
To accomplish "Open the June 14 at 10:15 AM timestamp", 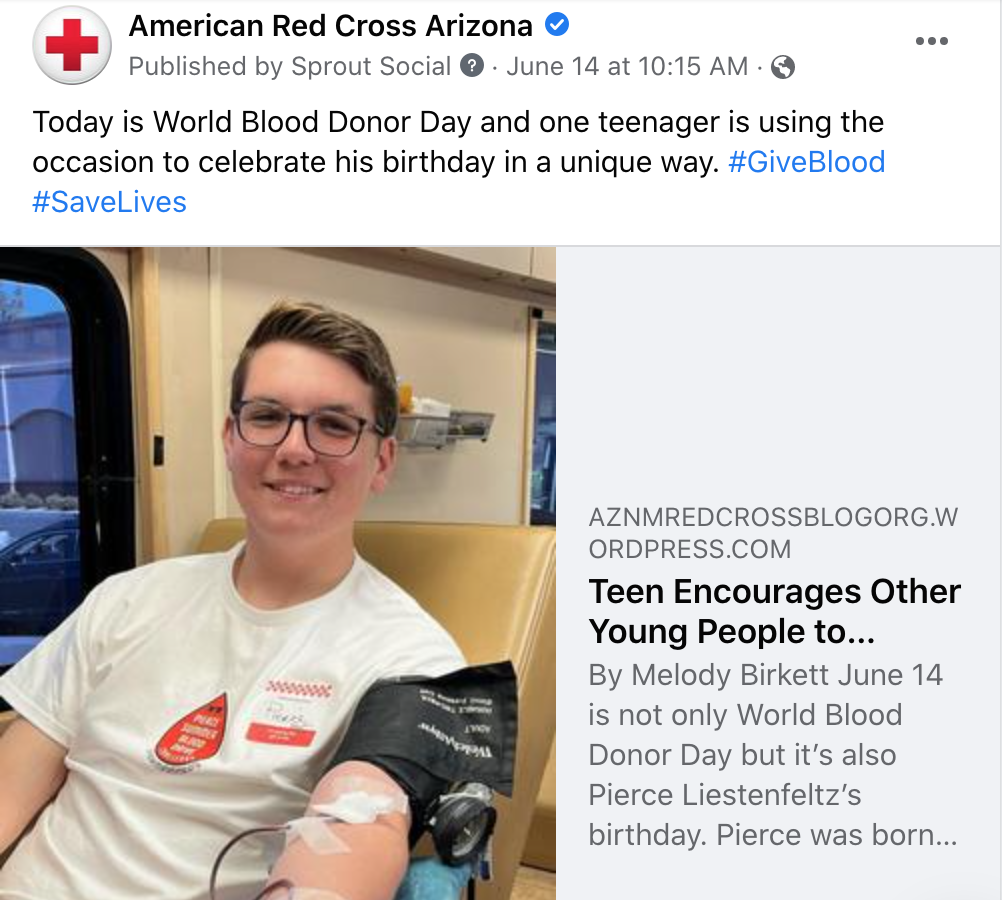I will tap(627, 66).
